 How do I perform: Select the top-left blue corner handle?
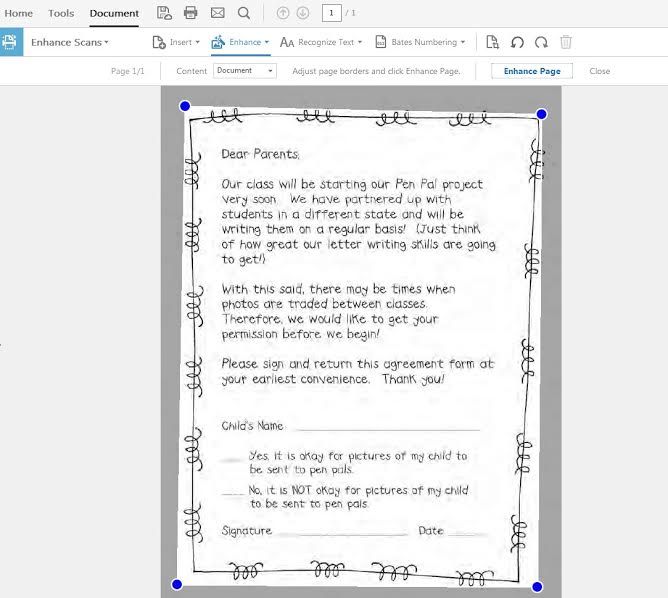(185, 106)
